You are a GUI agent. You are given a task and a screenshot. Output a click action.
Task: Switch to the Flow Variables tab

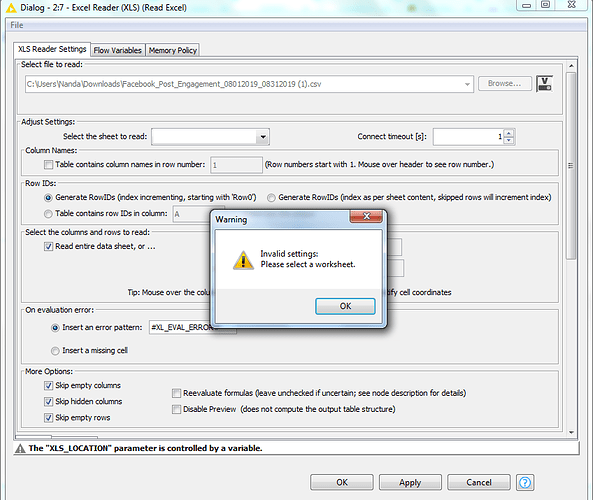click(118, 50)
